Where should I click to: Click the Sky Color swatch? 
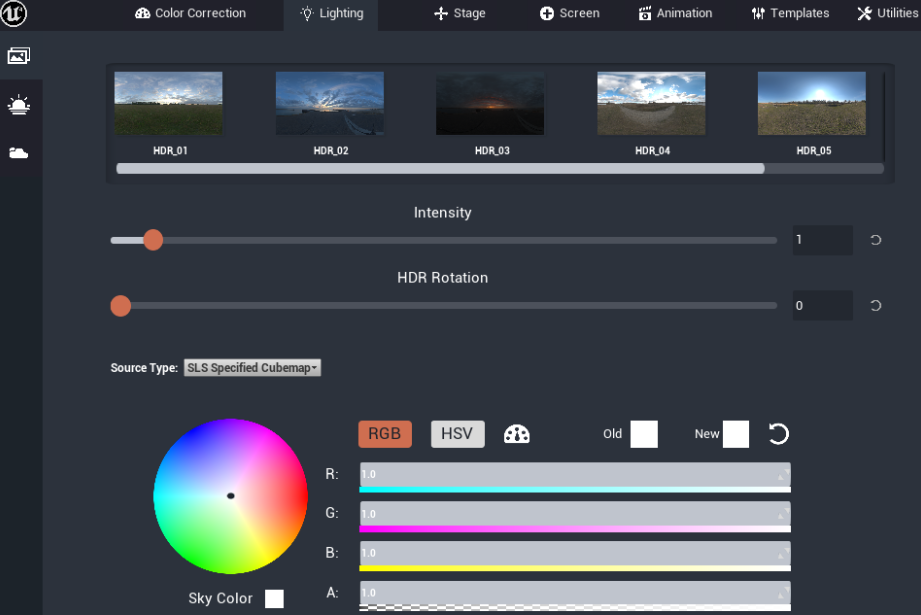[x=274, y=599]
